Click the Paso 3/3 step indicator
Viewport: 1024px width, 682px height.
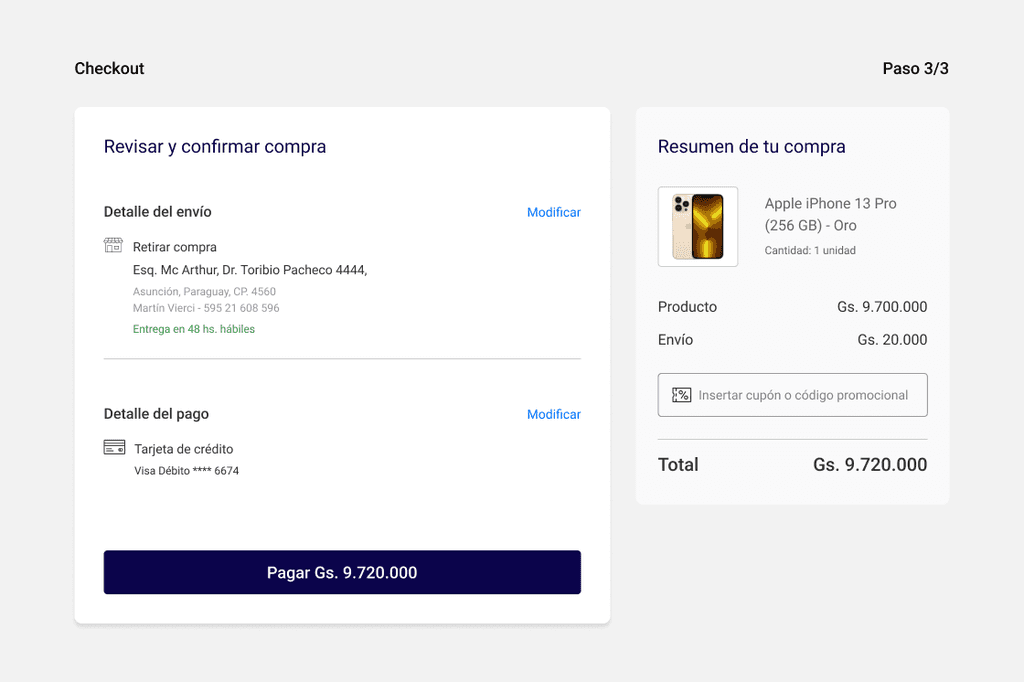pos(915,69)
